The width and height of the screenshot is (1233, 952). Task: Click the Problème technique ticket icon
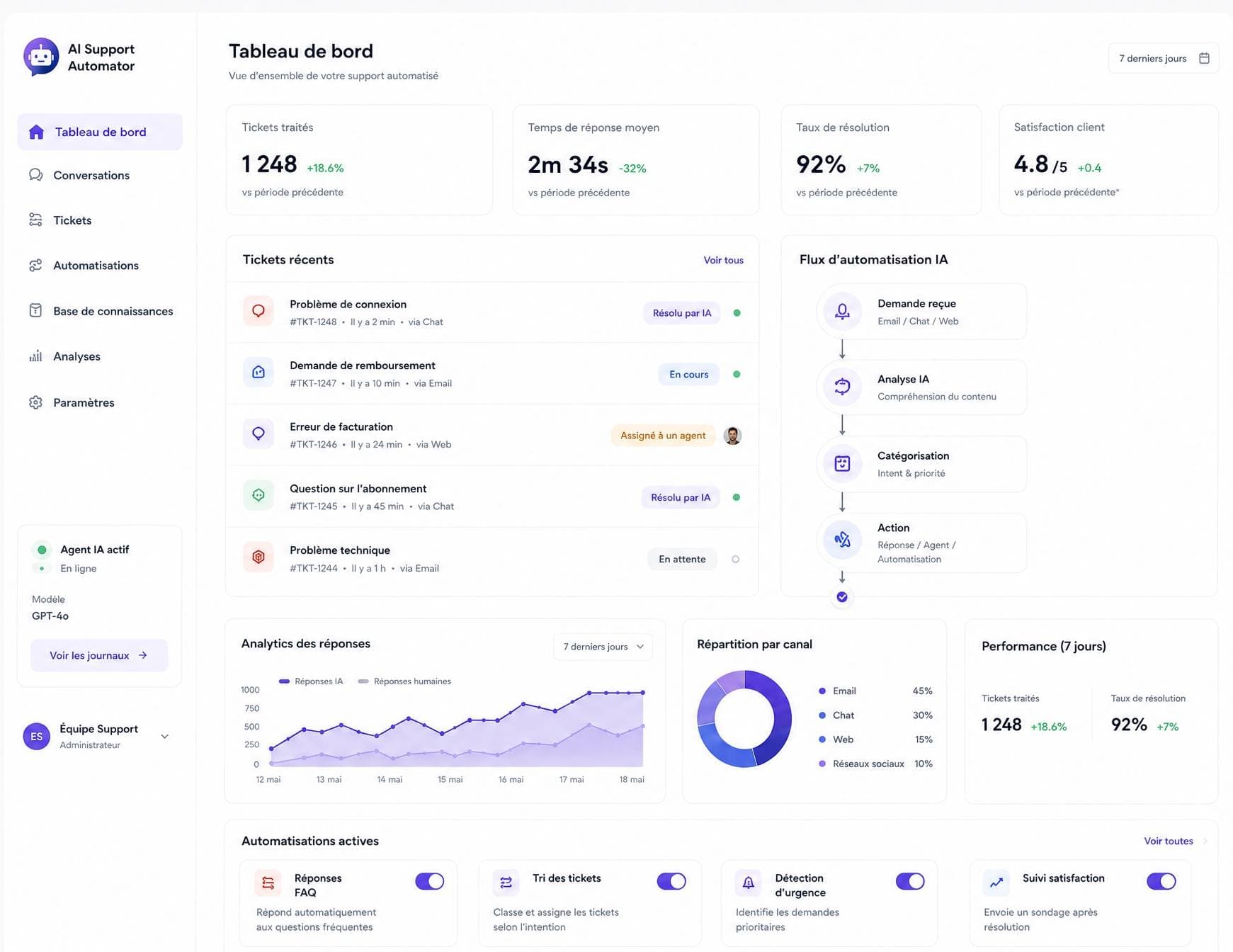(x=258, y=557)
